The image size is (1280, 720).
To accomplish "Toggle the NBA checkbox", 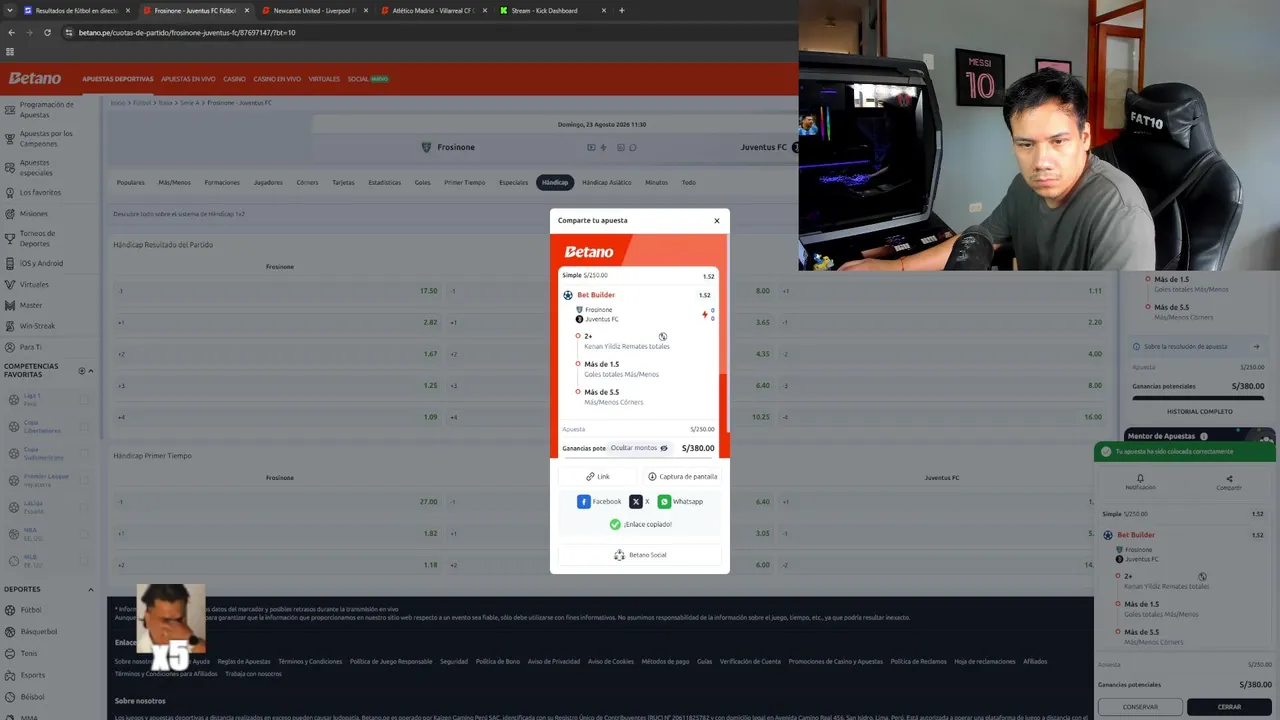I will 84,533.
